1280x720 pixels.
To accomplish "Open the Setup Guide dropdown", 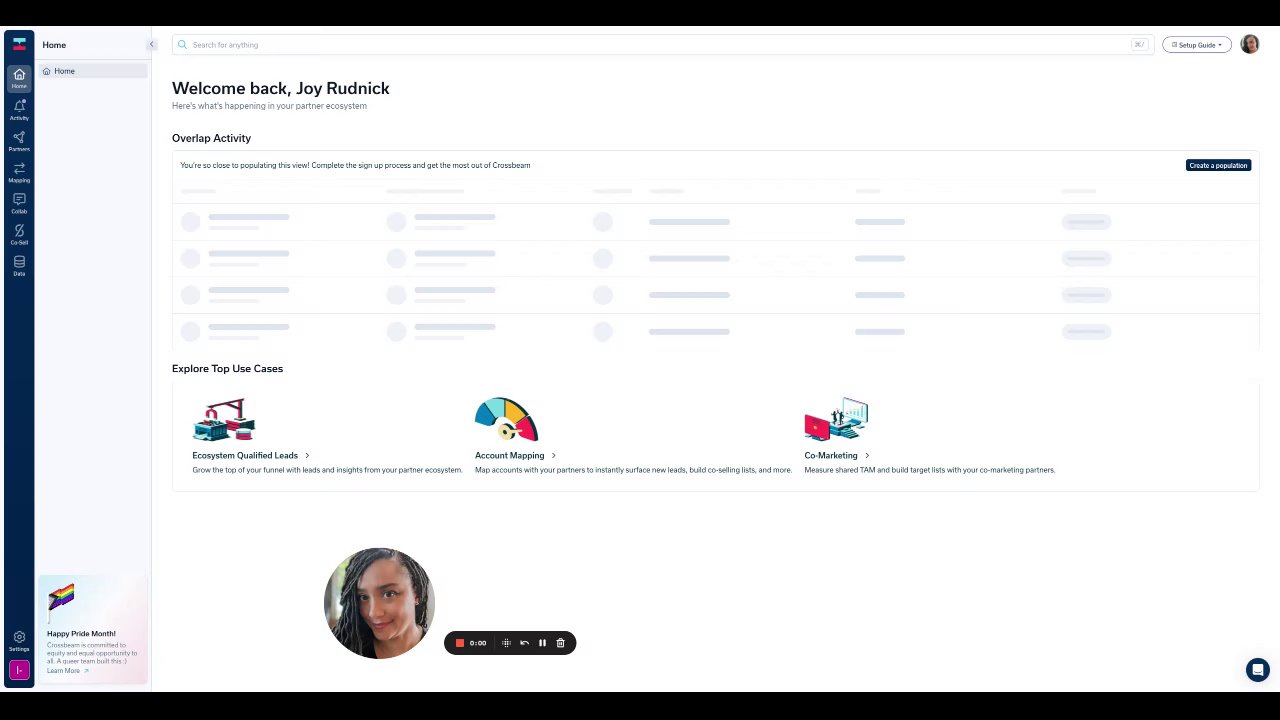I will (x=1197, y=45).
